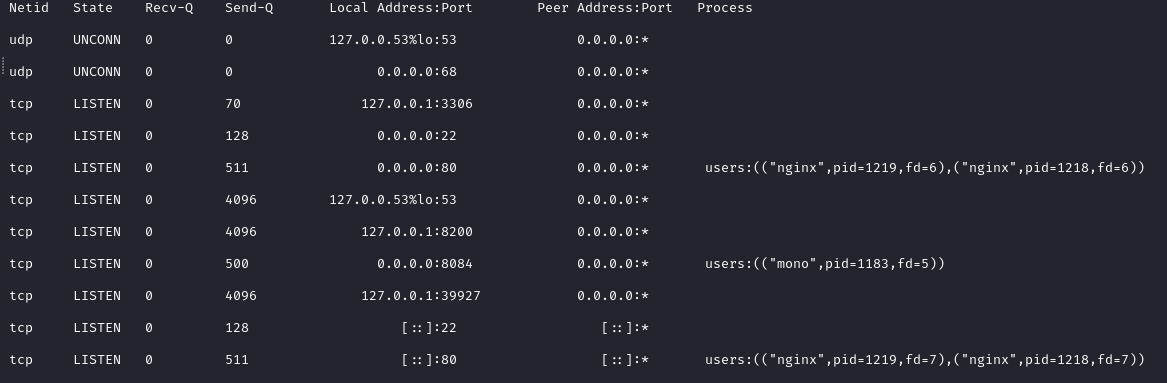Click the Send-Q value 70
The height and width of the screenshot is (383, 1167).
click(x=233, y=103)
